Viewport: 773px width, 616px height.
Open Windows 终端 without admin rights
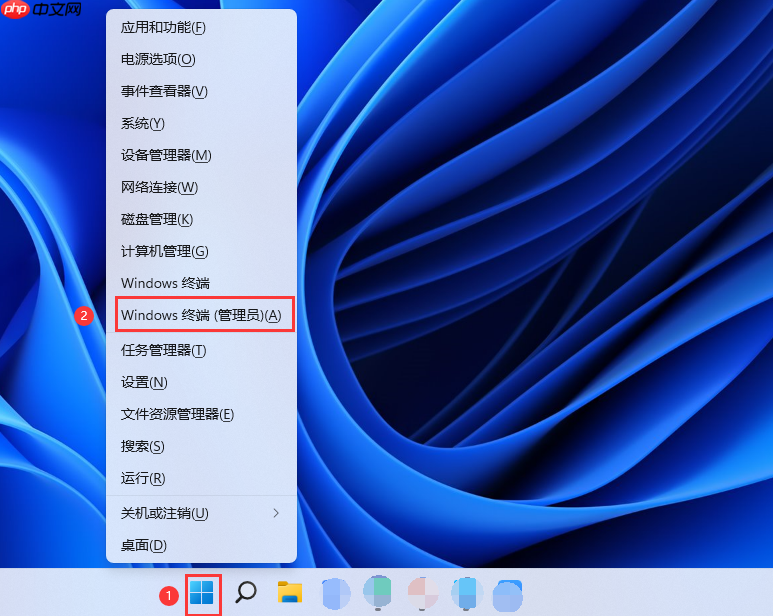[165, 283]
